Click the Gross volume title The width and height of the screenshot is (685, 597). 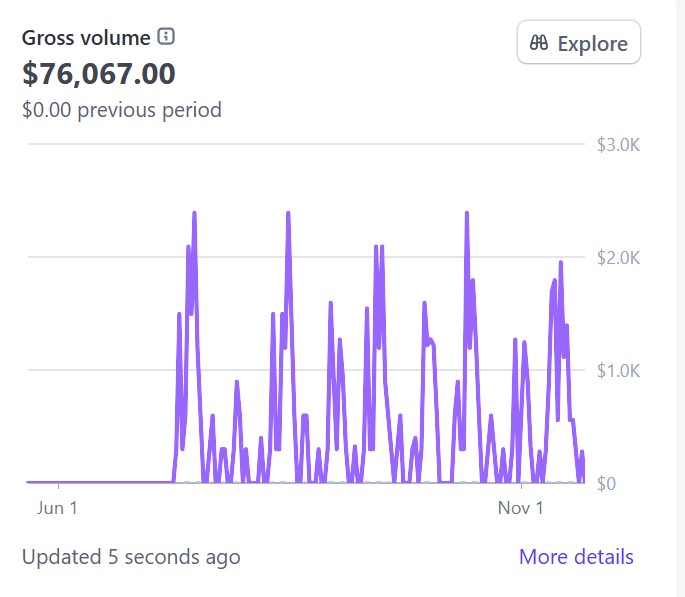pyautogui.click(x=86, y=38)
